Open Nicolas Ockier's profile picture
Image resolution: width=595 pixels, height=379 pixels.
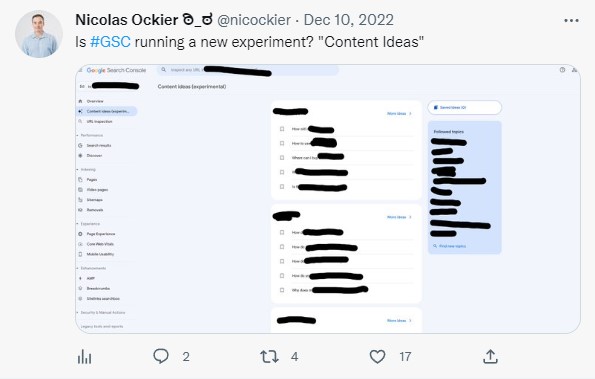pyautogui.click(x=39, y=34)
